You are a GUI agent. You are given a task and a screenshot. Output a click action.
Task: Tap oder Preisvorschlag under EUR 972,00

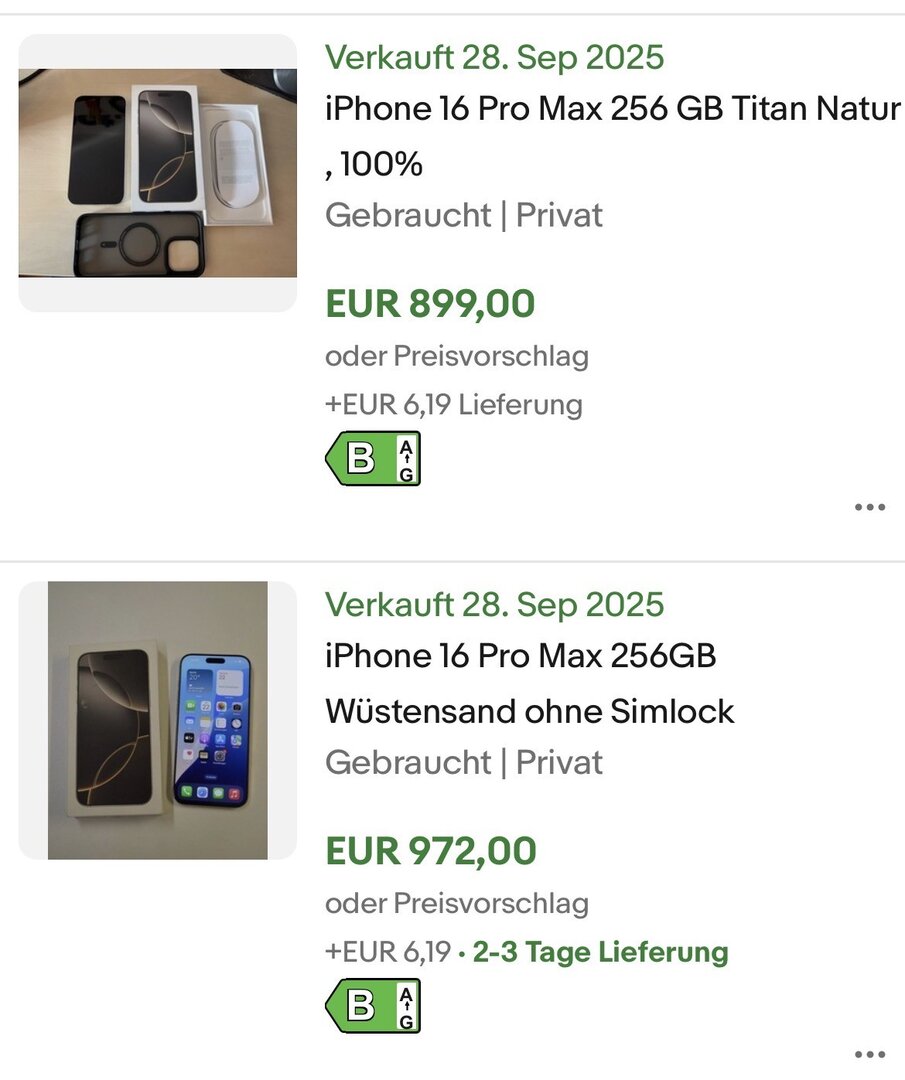coord(457,903)
